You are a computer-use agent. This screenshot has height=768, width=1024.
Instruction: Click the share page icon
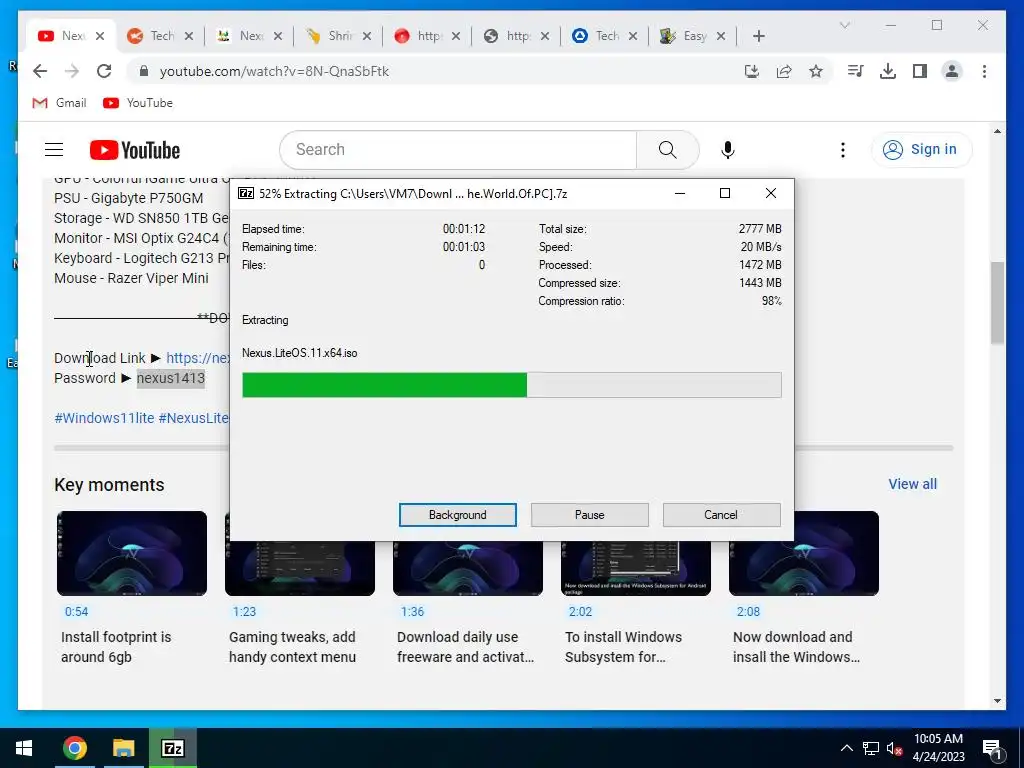click(784, 71)
